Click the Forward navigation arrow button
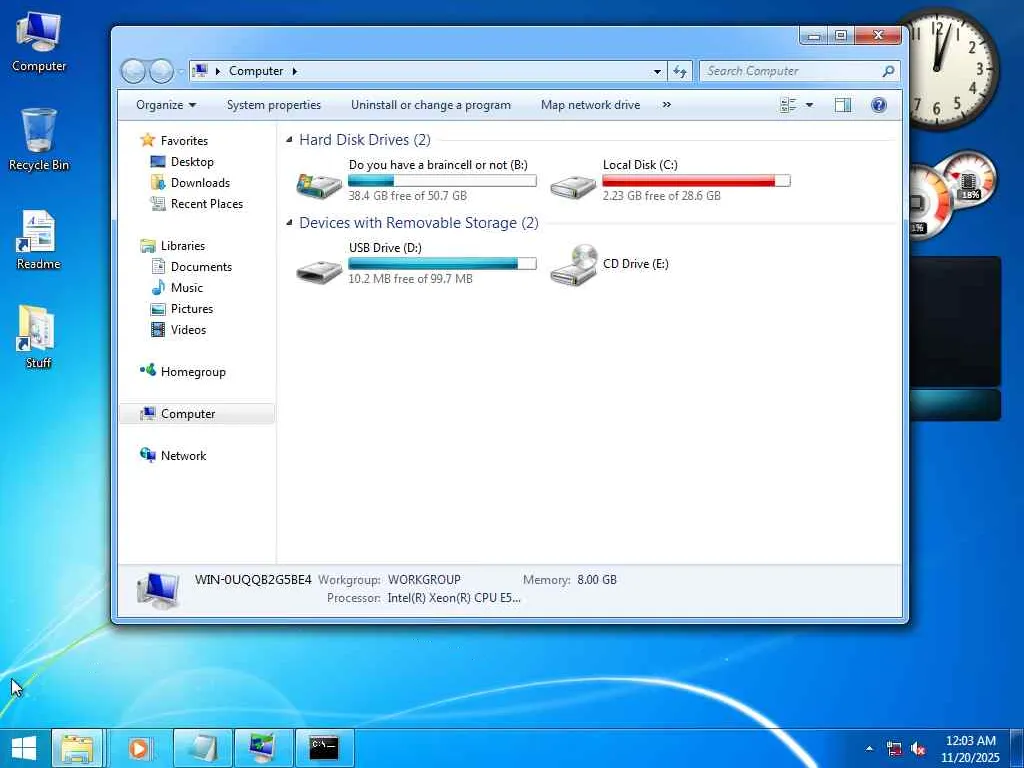The width and height of the screenshot is (1024, 768). tap(161, 71)
